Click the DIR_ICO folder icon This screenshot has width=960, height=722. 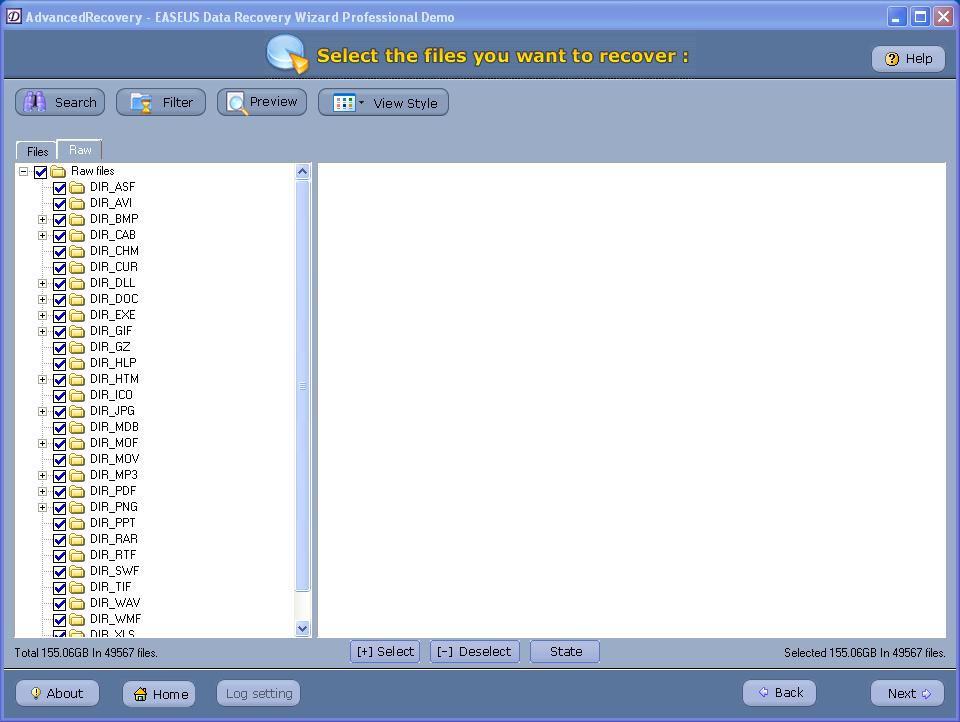click(x=77, y=395)
